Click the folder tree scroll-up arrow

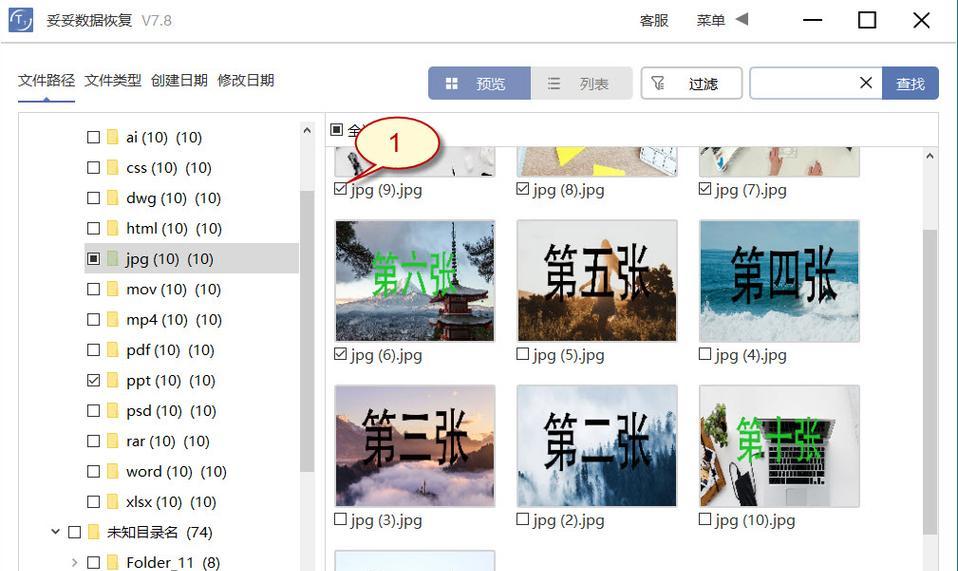pos(307,131)
